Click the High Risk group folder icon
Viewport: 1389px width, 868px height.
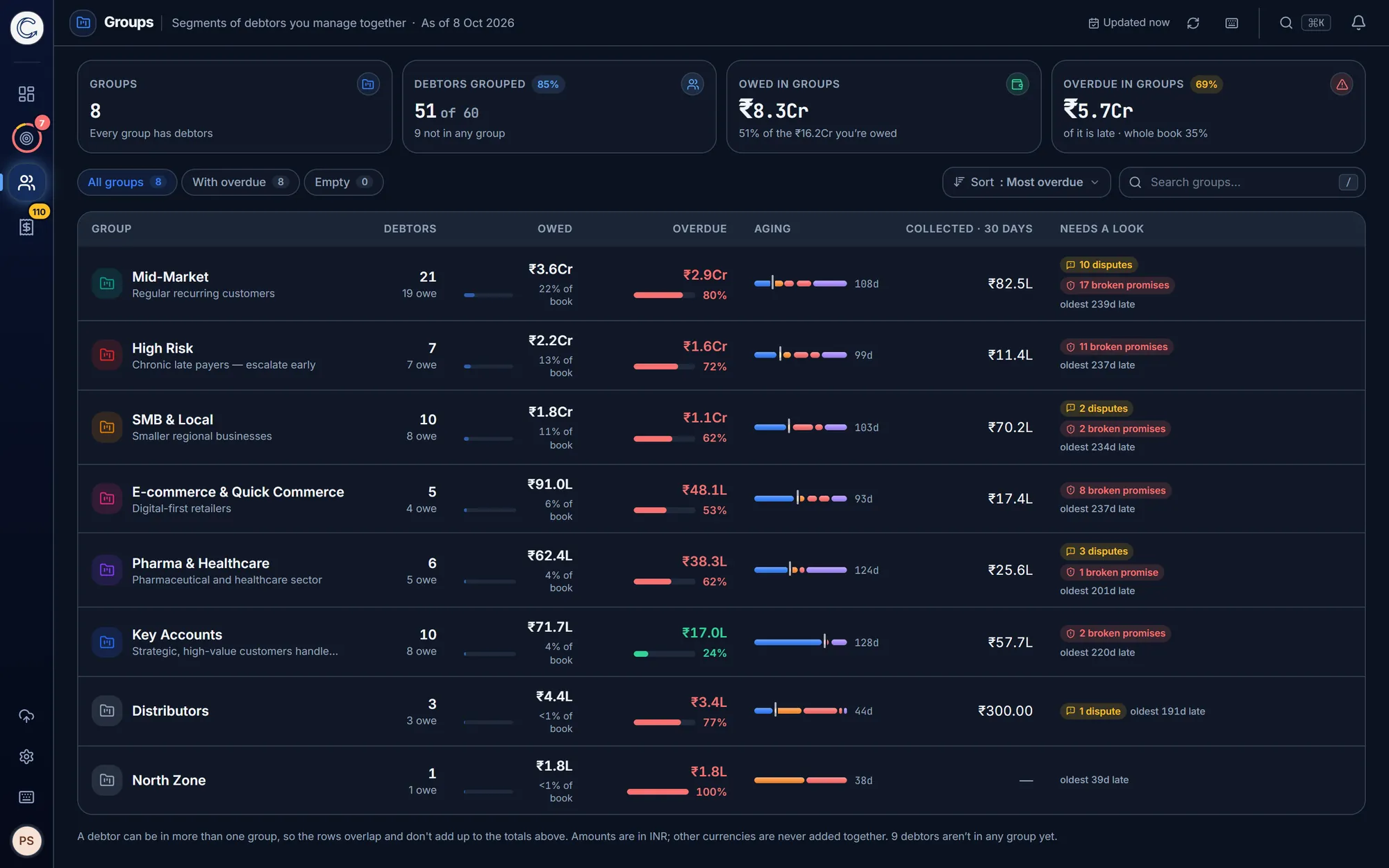point(107,355)
